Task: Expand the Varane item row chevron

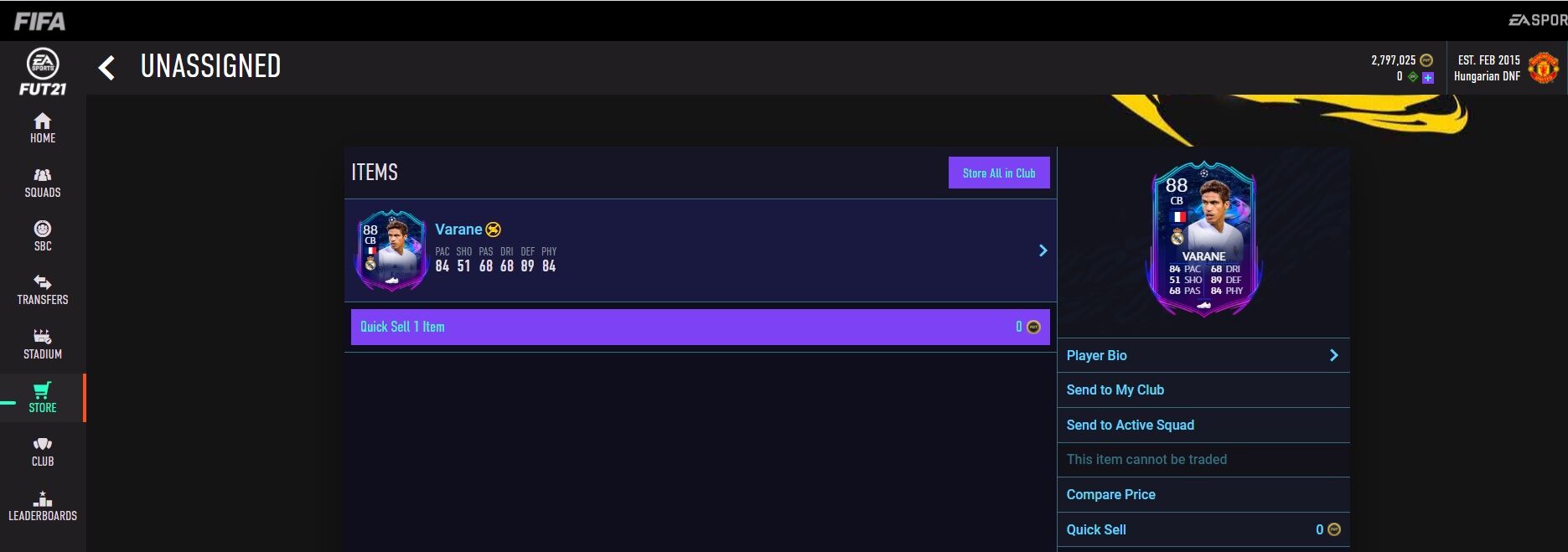Action: click(x=1043, y=250)
